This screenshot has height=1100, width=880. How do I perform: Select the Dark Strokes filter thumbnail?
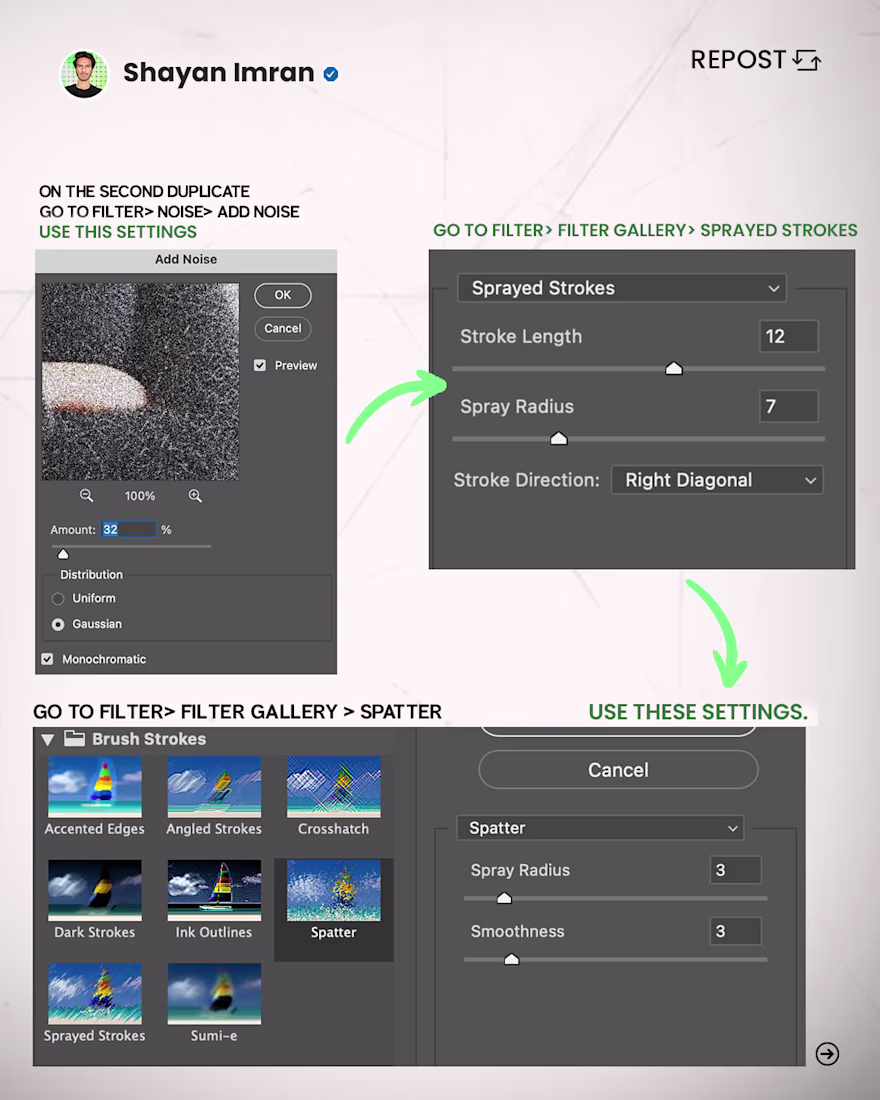tap(95, 890)
